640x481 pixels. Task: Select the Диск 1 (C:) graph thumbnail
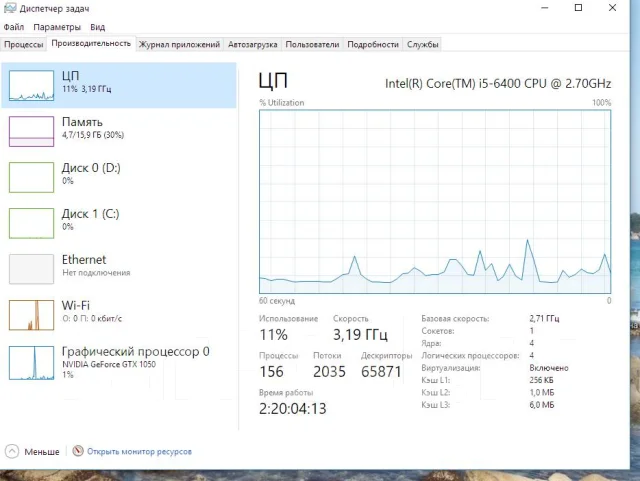pyautogui.click(x=31, y=223)
